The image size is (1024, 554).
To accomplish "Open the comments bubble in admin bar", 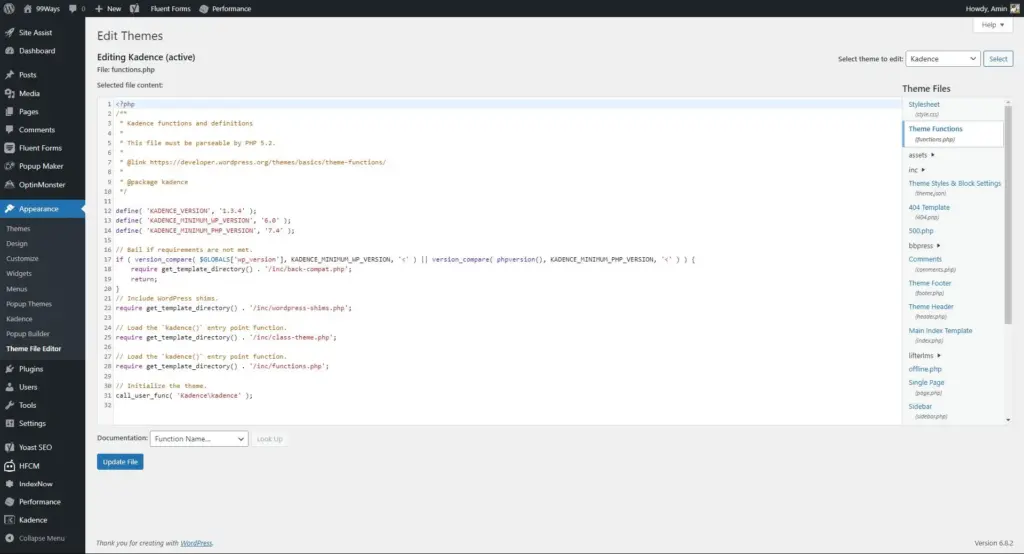I will [x=72, y=8].
